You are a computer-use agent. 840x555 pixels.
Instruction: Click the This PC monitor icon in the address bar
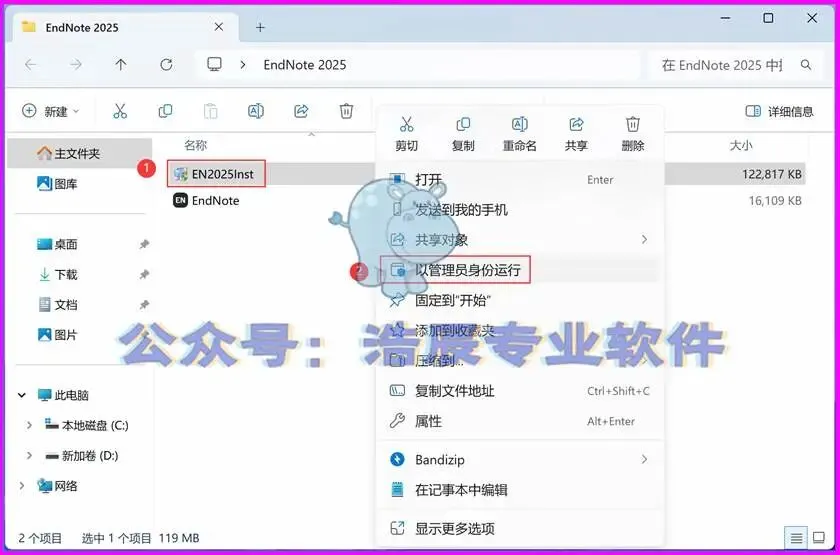point(214,65)
